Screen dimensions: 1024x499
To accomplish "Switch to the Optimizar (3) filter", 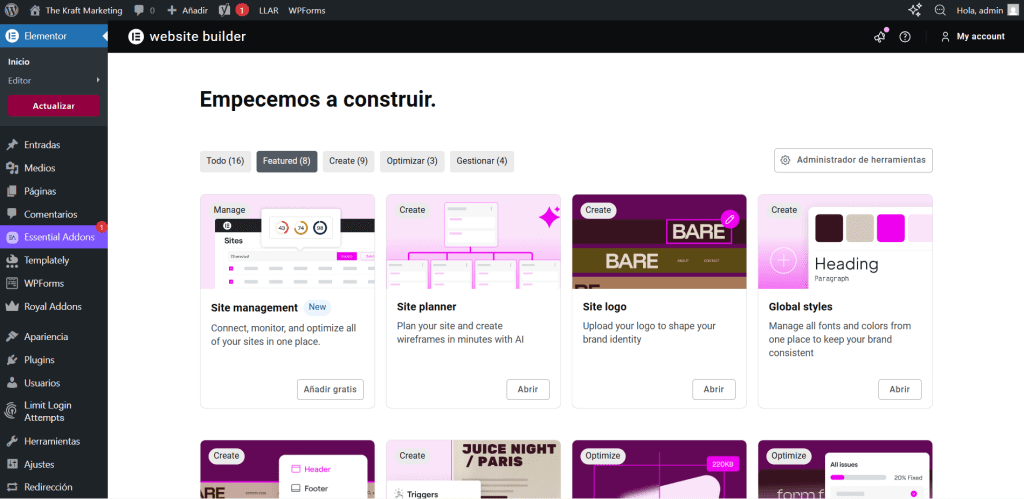I will point(412,161).
